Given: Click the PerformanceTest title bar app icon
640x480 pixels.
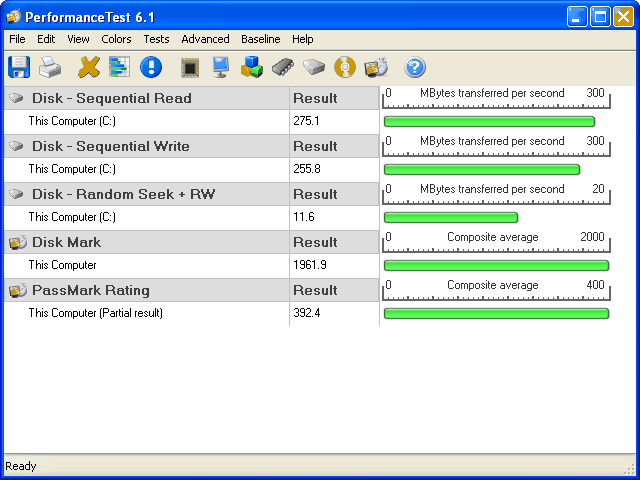Looking at the screenshot, I should (13, 16).
